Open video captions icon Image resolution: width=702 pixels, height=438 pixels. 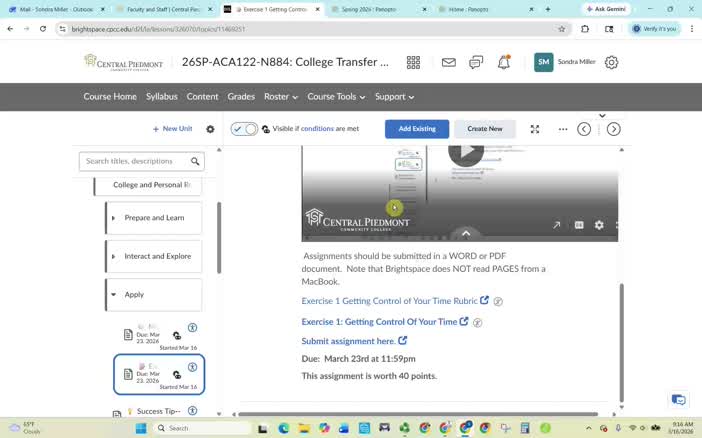coord(579,225)
